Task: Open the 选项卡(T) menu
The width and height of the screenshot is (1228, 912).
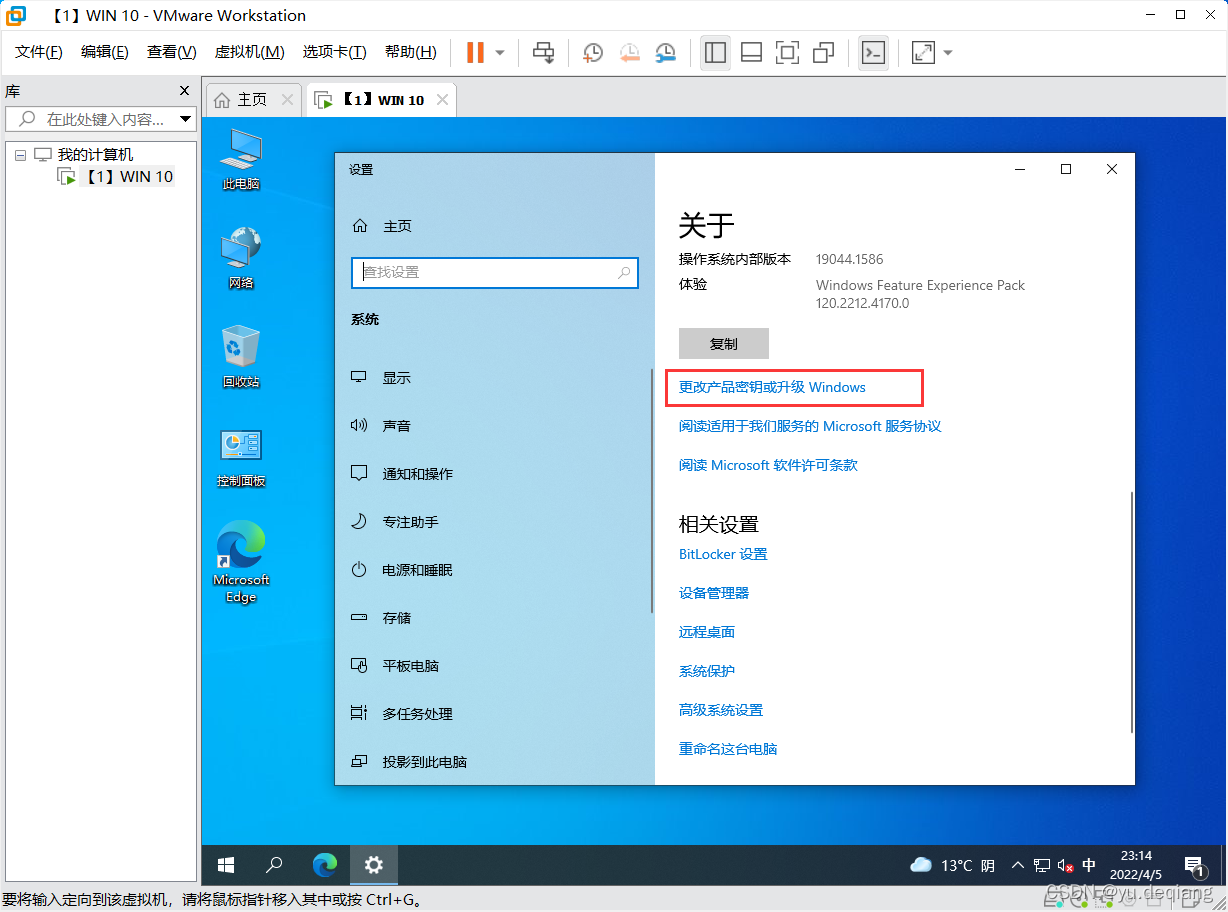Action: [335, 52]
